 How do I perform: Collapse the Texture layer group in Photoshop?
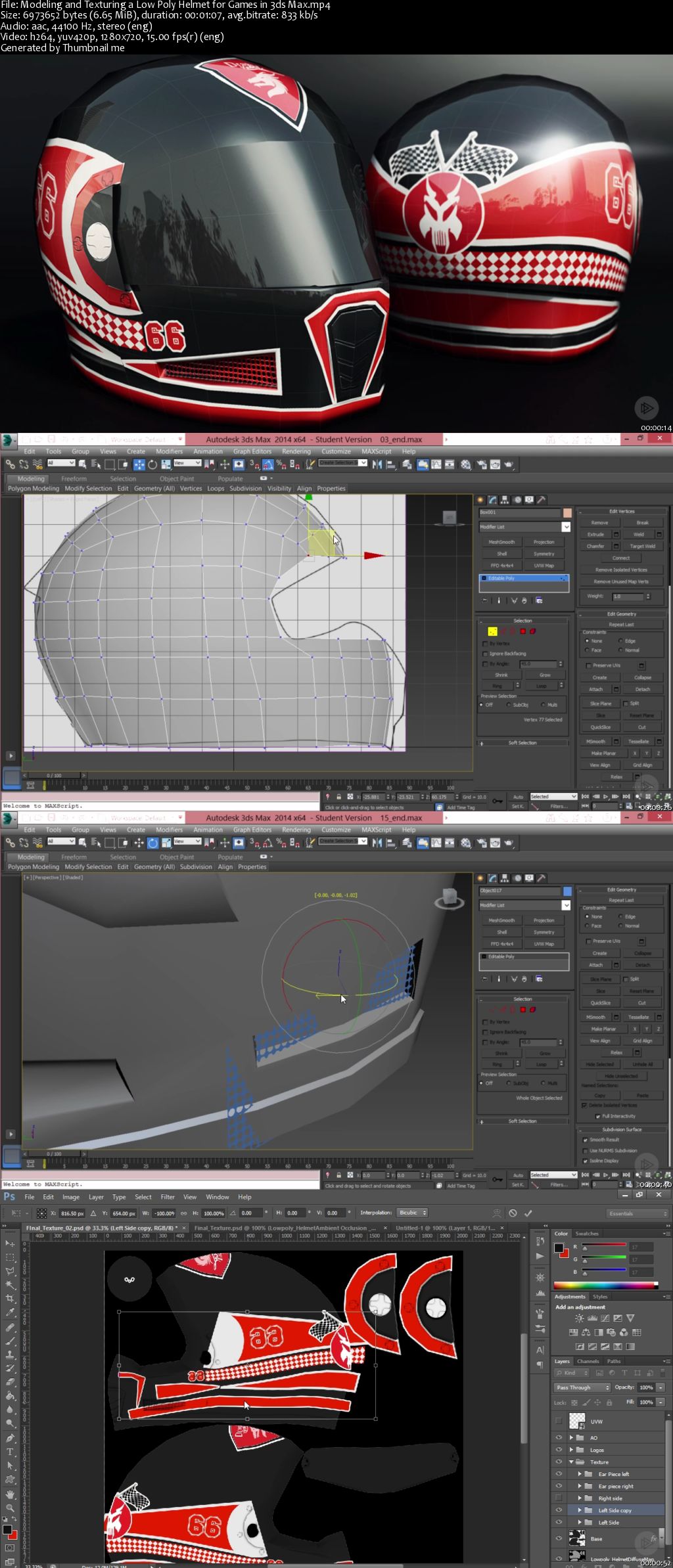pyautogui.click(x=571, y=1462)
